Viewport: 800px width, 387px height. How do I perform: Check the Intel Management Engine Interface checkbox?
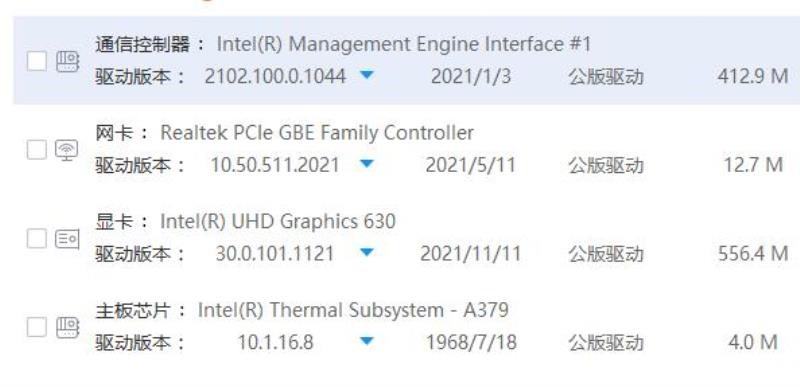pyautogui.click(x=37, y=61)
